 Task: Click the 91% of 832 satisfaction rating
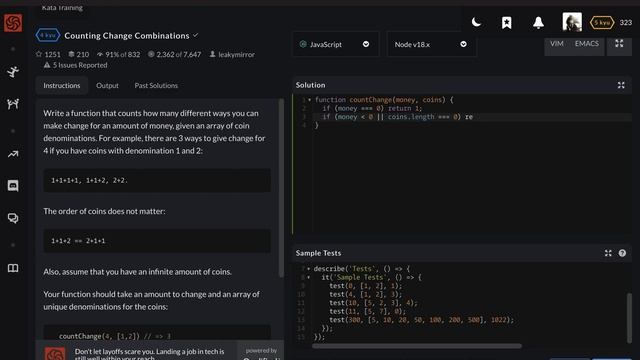(118, 54)
